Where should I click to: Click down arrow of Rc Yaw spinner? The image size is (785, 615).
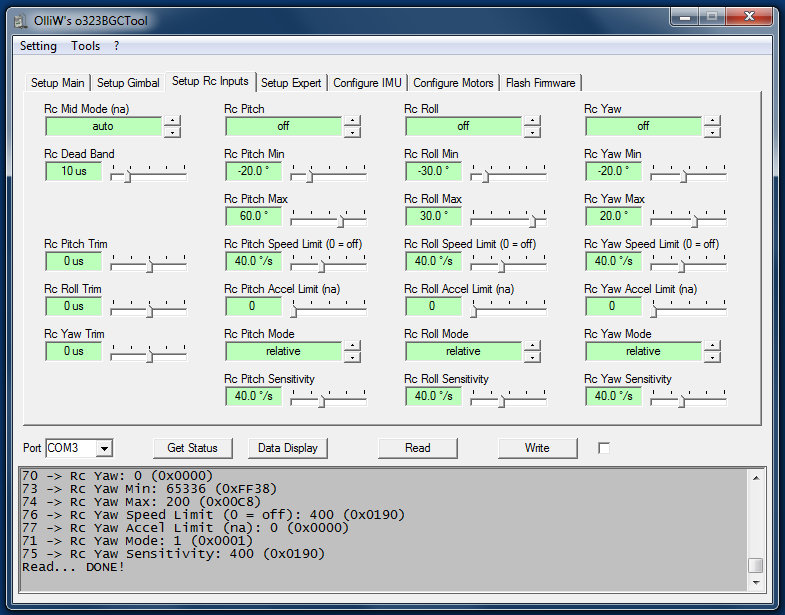click(712, 132)
